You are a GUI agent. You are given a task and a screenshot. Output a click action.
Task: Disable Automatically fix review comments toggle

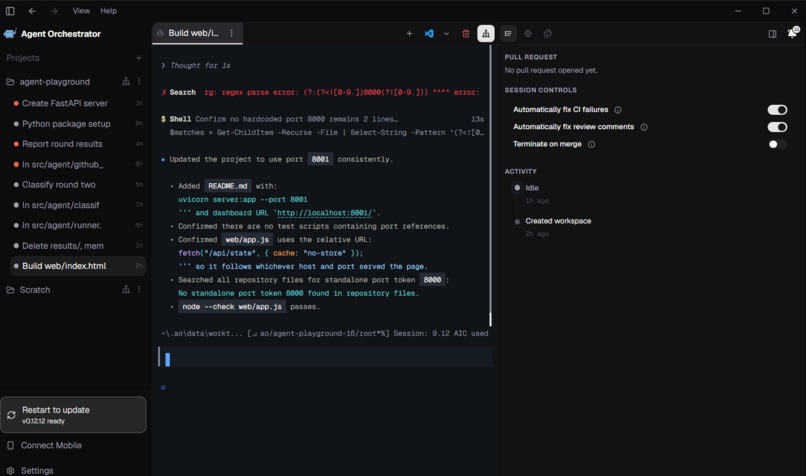(x=777, y=127)
